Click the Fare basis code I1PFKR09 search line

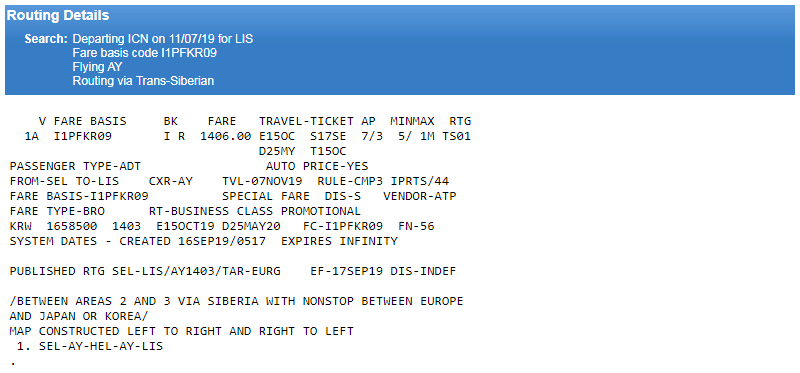pos(144,53)
